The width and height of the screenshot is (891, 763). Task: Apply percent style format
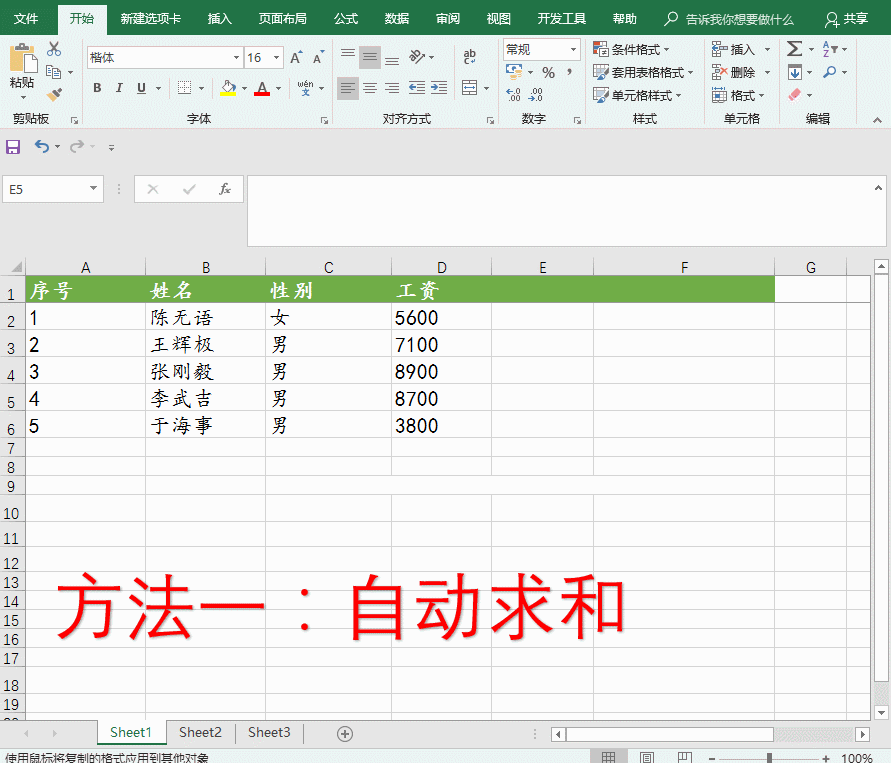[548, 73]
